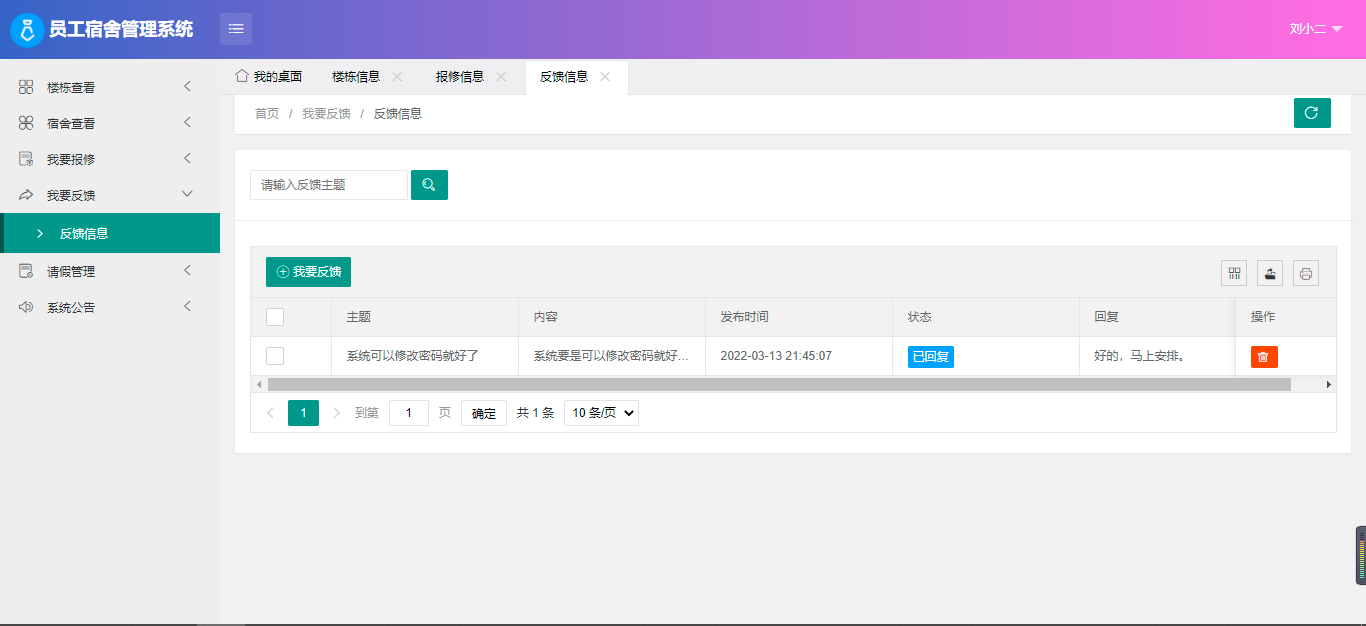Expand the 楼栋查看 menu chevron
The image size is (1366, 626).
click(187, 87)
